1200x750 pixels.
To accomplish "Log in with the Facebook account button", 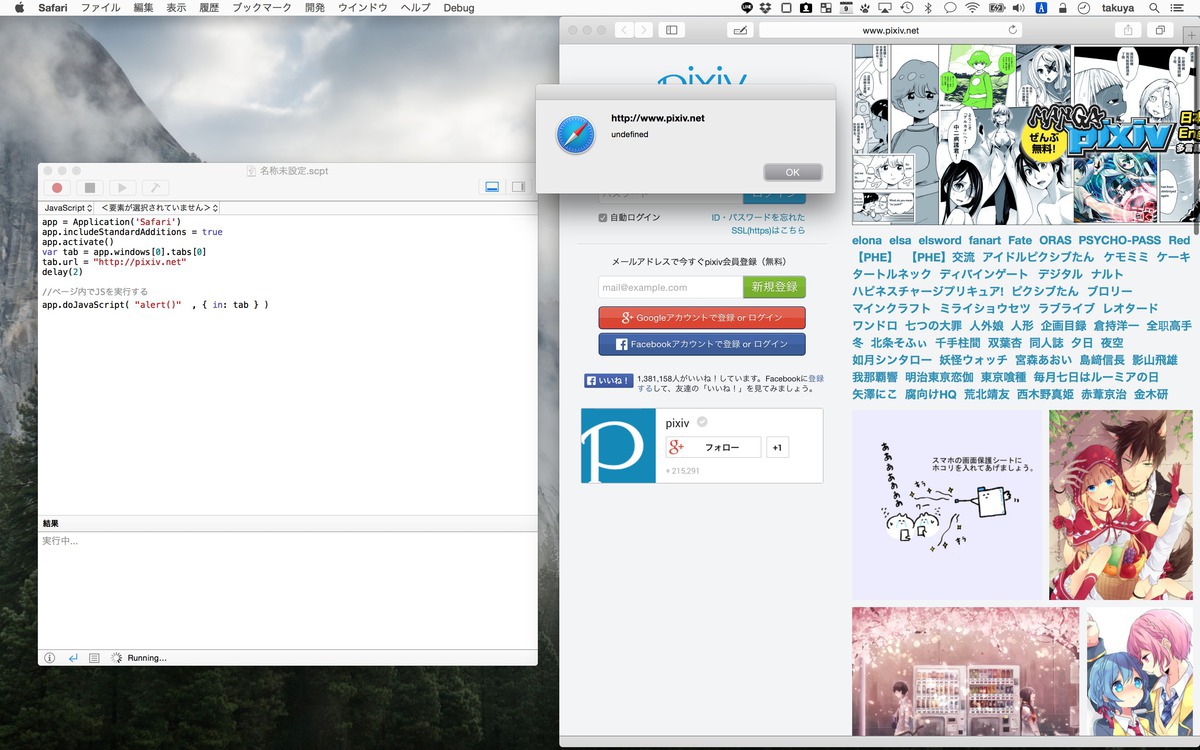I will coord(702,344).
